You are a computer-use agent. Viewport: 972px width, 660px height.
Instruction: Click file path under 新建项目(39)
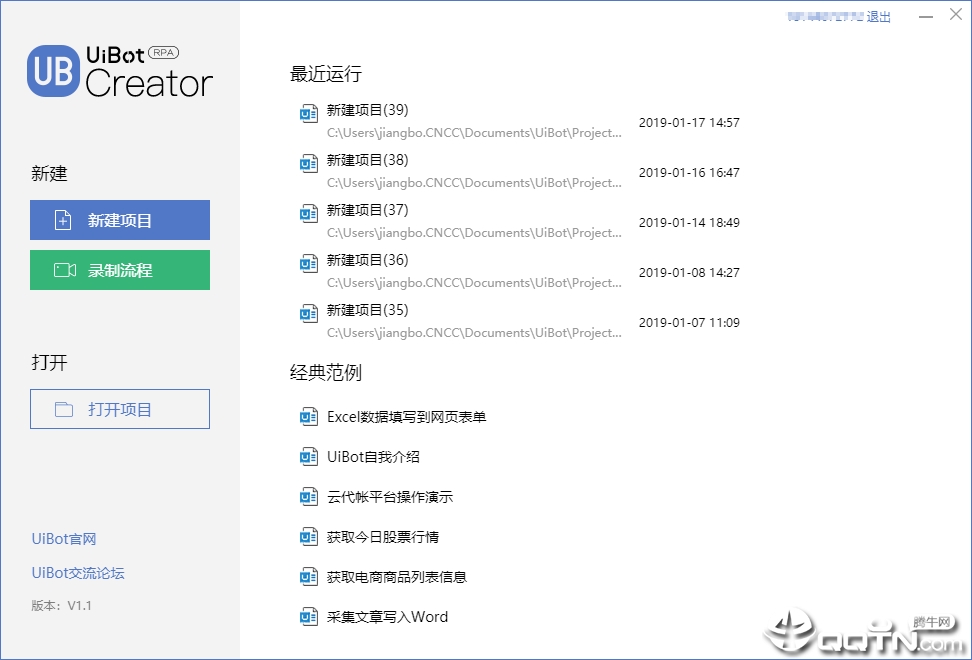point(474,133)
